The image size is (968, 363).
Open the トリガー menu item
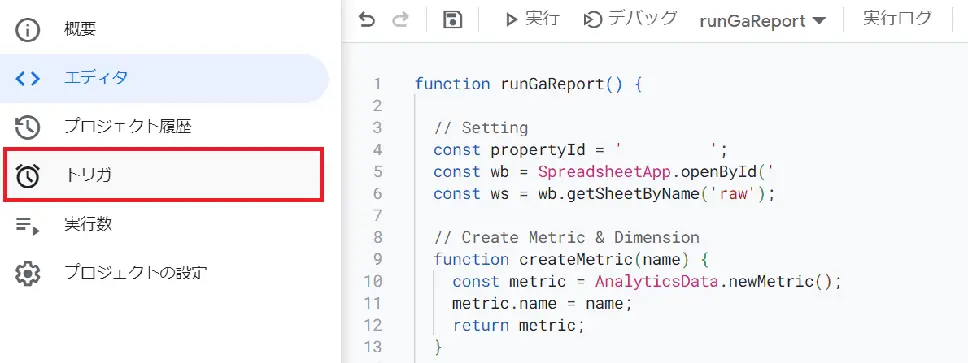[163, 175]
